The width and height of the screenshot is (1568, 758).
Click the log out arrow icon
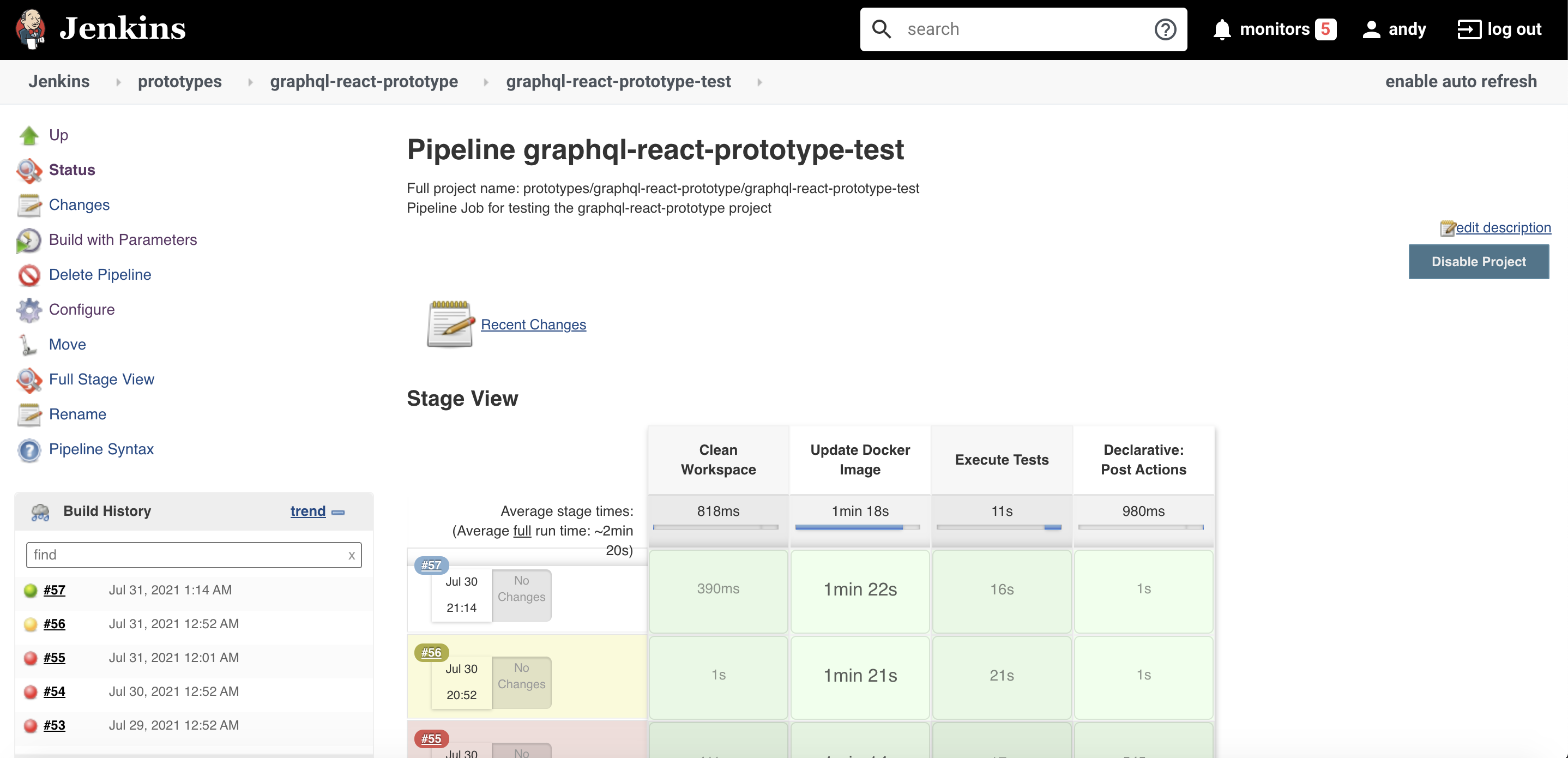click(1469, 29)
